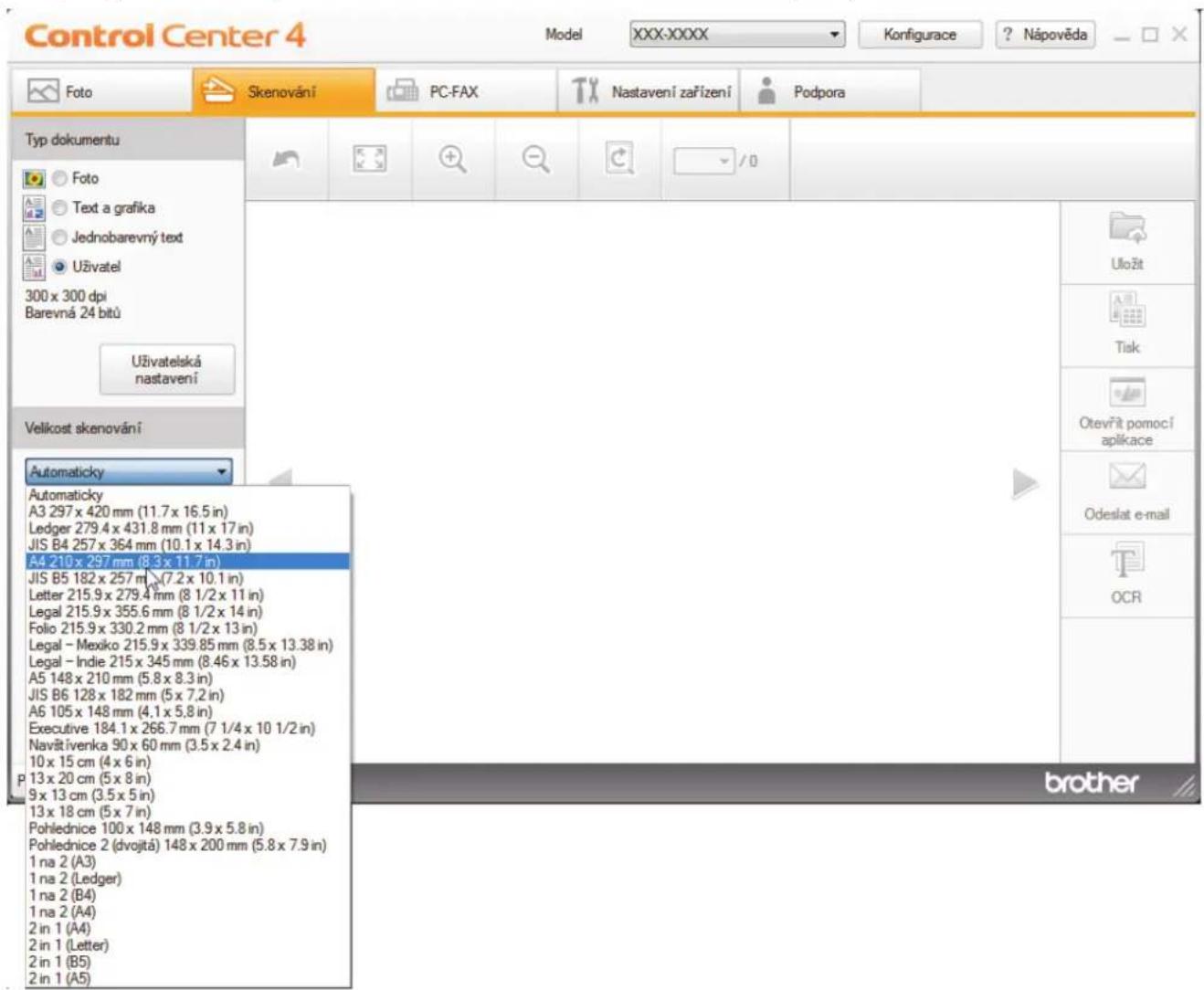Click the next page arrow
The image size is (1204, 990).
(x=1025, y=483)
